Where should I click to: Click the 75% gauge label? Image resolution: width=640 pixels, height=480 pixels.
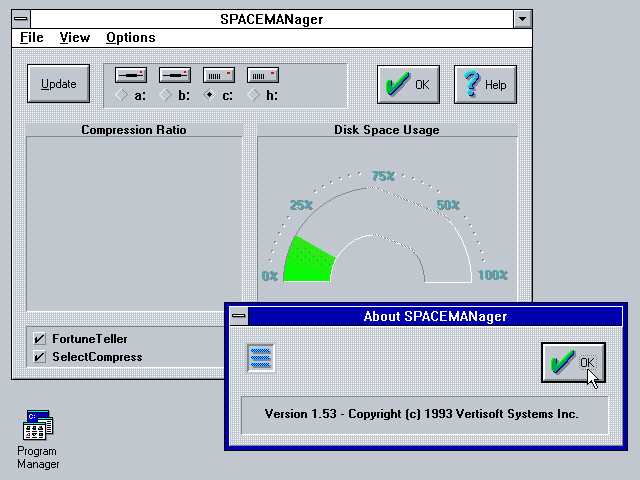(x=383, y=176)
